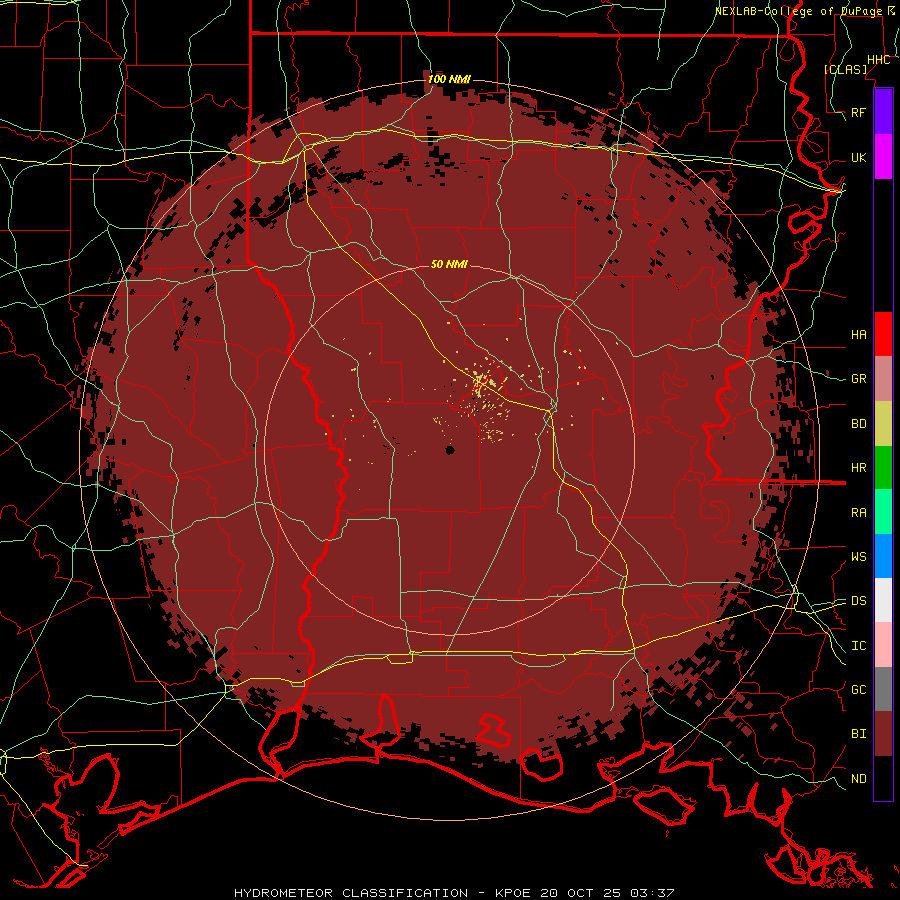
Task: Pick the dark green HR legend swatch
Action: 883,468
